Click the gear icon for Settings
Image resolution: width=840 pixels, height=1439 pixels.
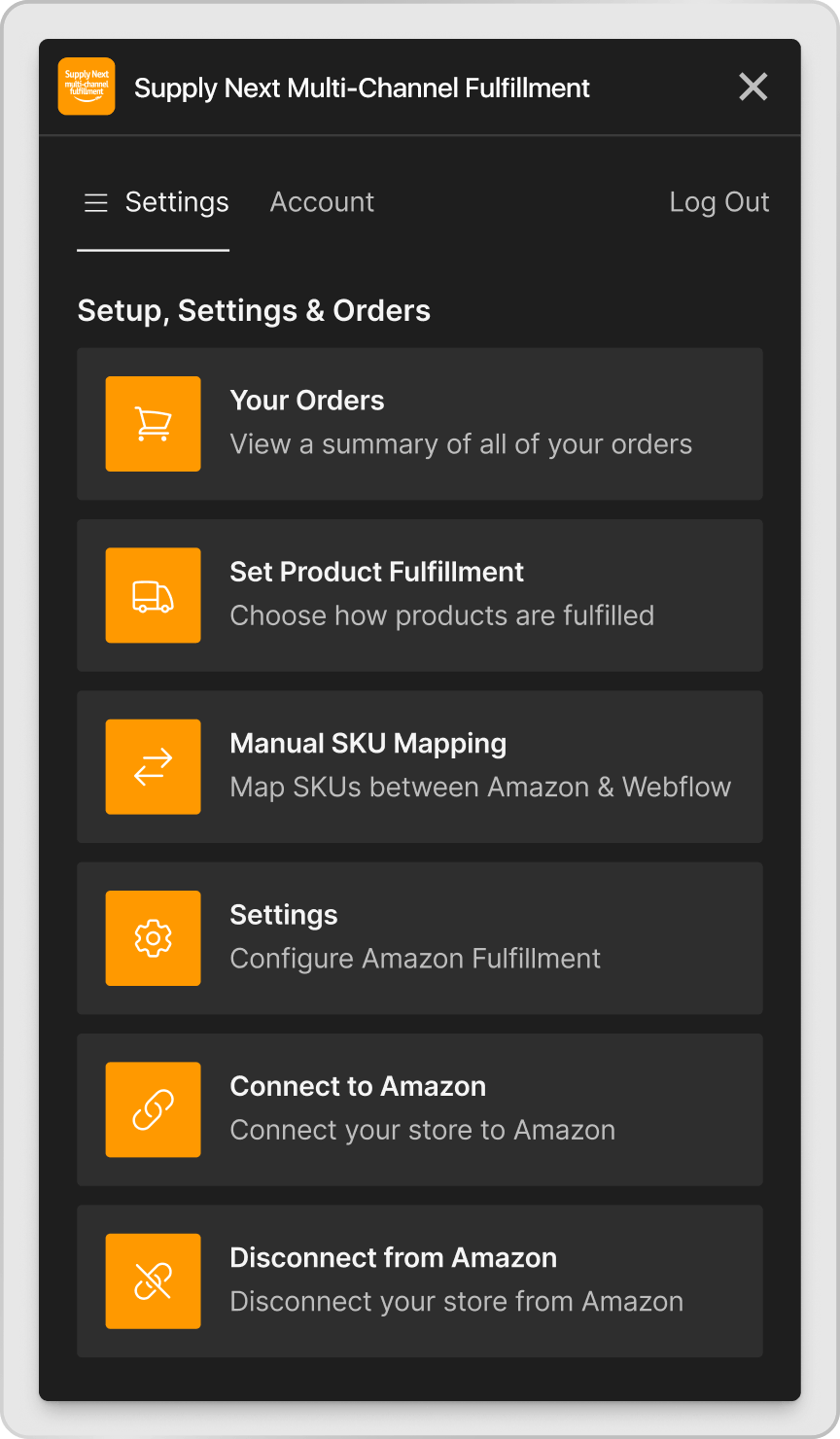[153, 938]
